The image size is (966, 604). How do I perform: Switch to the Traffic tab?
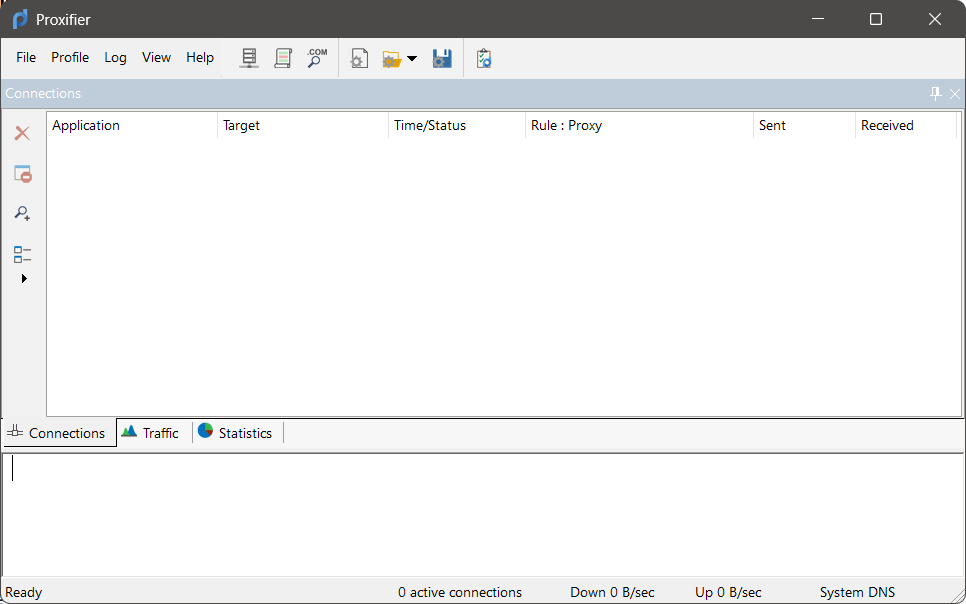[x=150, y=433]
